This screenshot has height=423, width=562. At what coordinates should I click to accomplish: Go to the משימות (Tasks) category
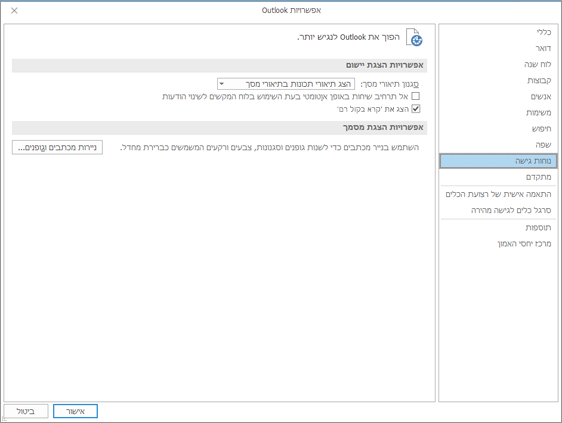(x=498, y=113)
